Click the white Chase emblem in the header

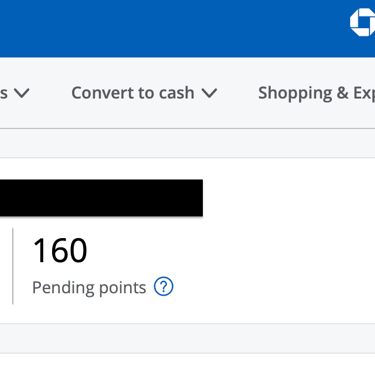click(x=363, y=22)
